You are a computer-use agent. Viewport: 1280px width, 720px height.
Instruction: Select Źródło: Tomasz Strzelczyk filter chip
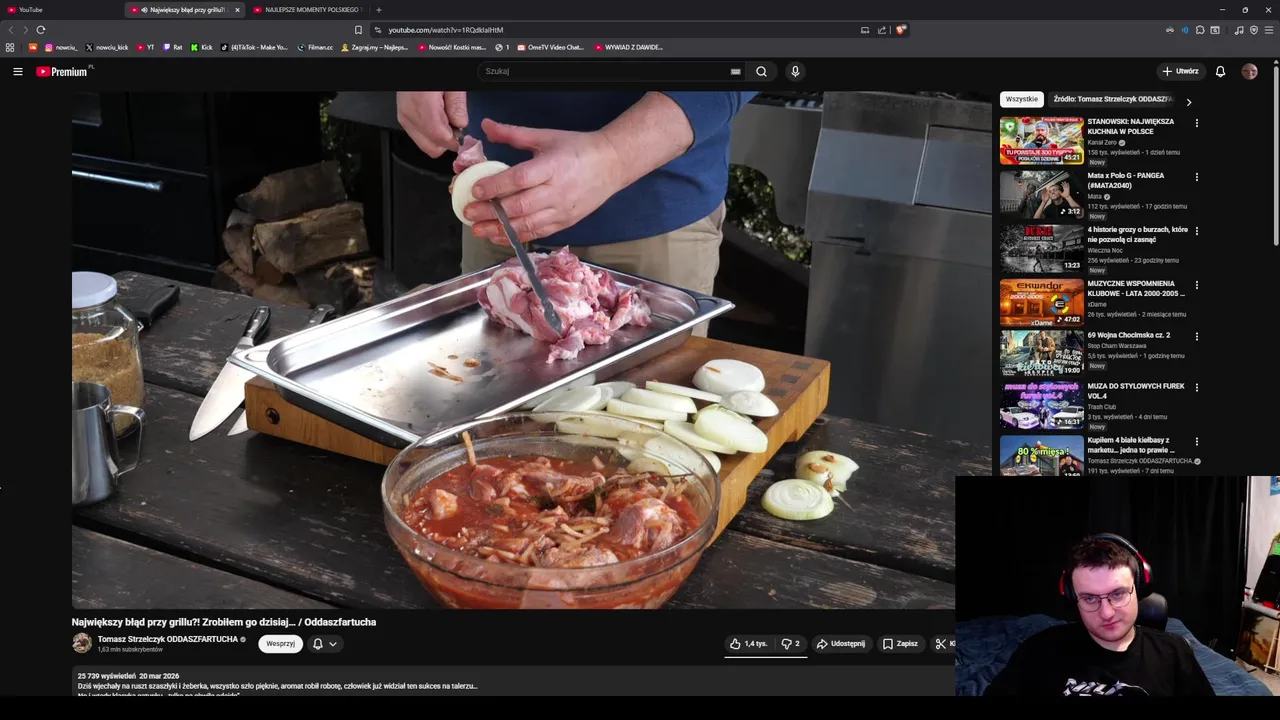point(1112,99)
